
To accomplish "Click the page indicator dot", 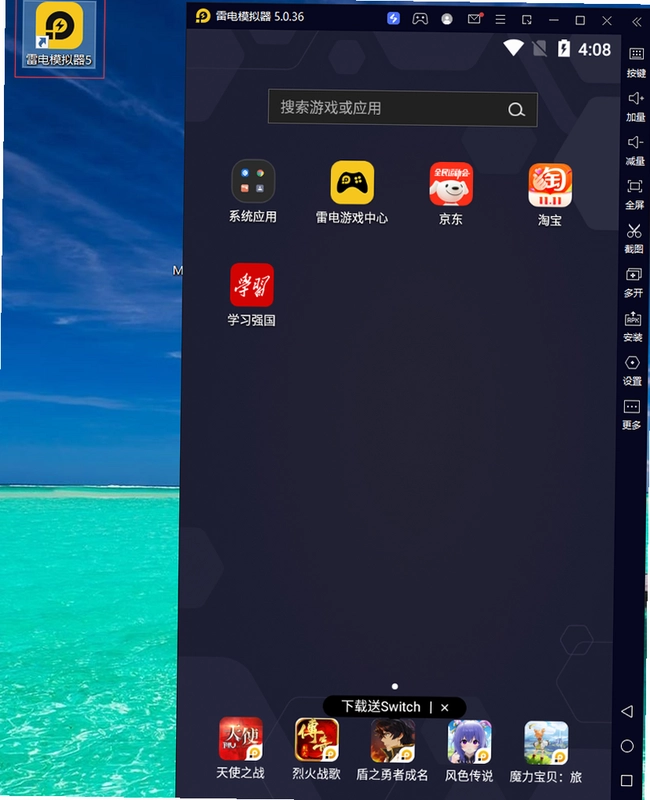I will click(x=395, y=686).
